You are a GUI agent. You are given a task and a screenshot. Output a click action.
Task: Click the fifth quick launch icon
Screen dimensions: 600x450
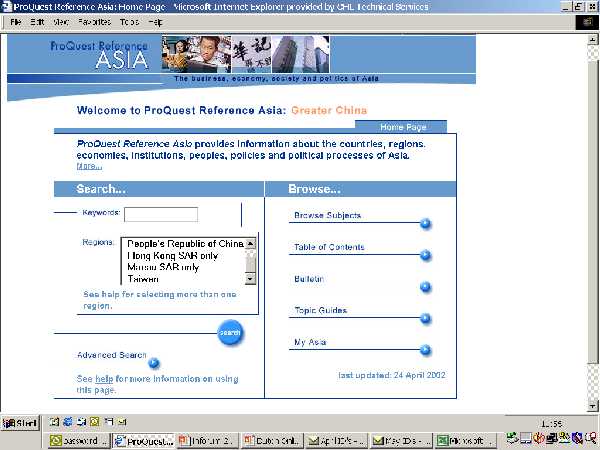(x=109, y=422)
